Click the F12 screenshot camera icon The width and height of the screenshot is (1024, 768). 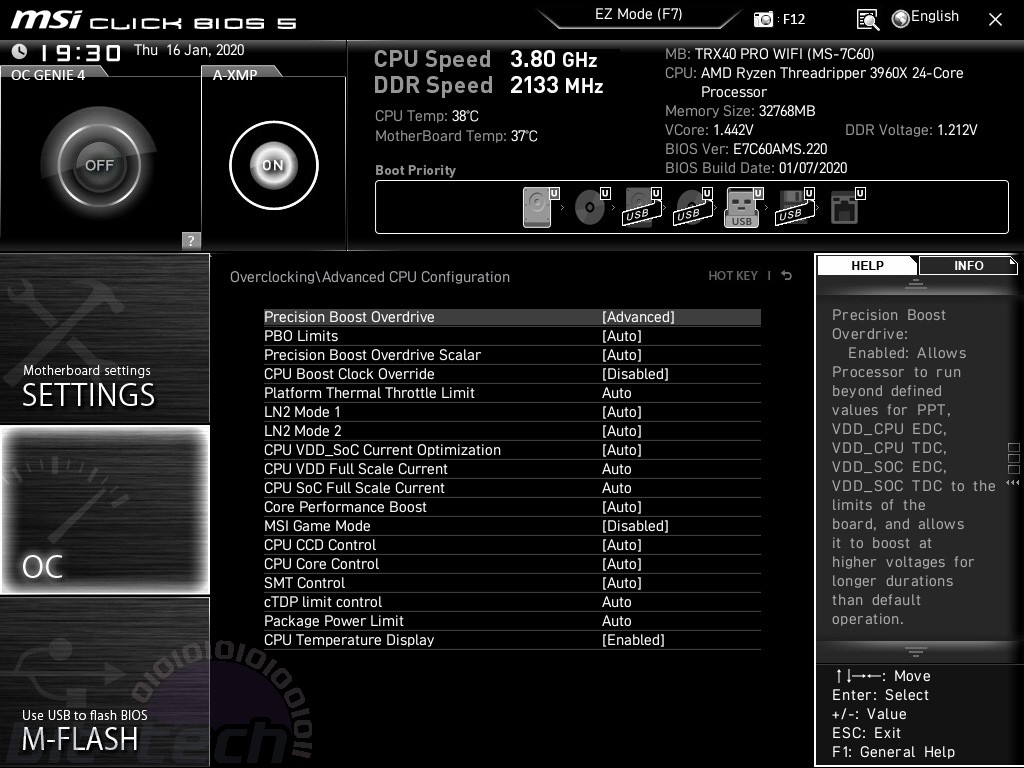click(763, 19)
